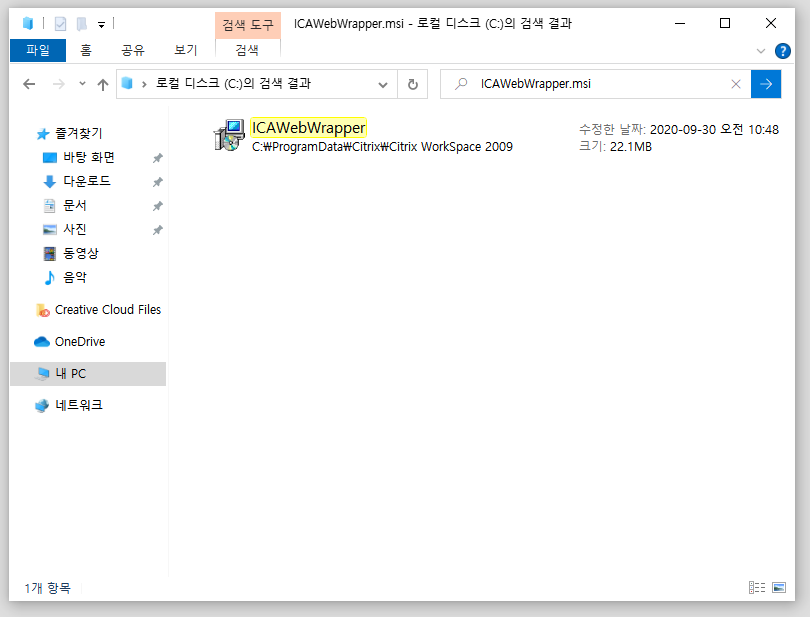Click the pin icon next to 다운로드
810x617 pixels.
coord(158,182)
